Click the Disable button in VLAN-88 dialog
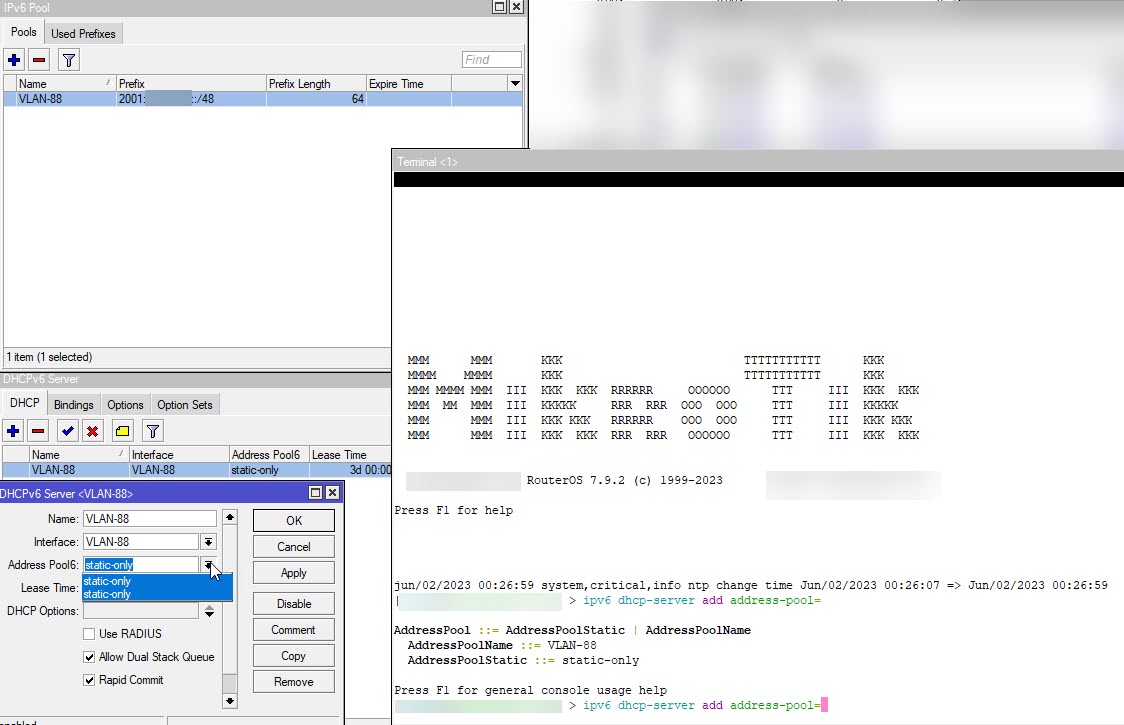 (x=294, y=604)
